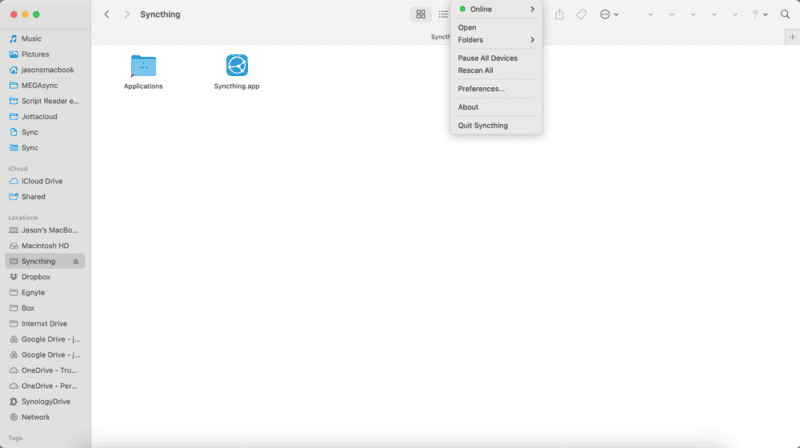Screen dimensions: 800x448
Task: Open the ellipsis action dropdown
Action: tap(608, 14)
